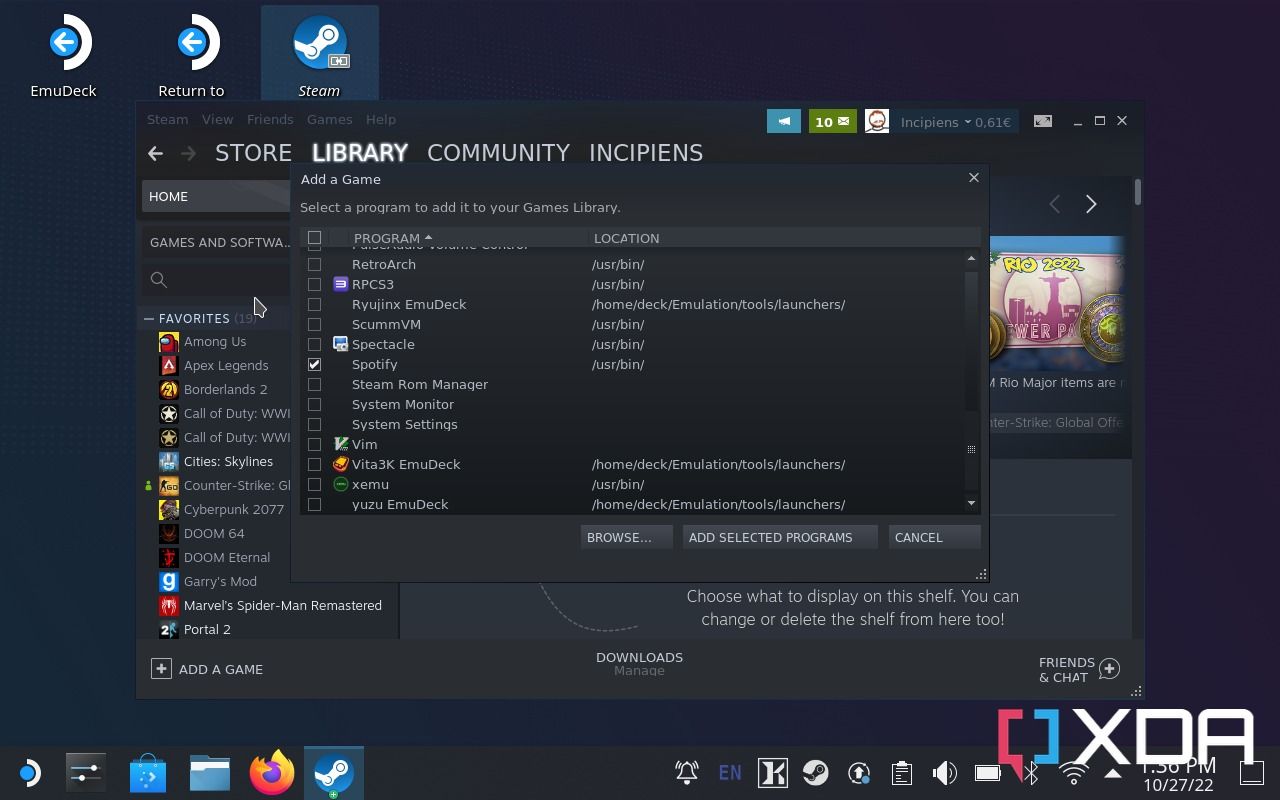This screenshot has height=800, width=1280.
Task: Click the library search magnifier icon
Action: 158,280
